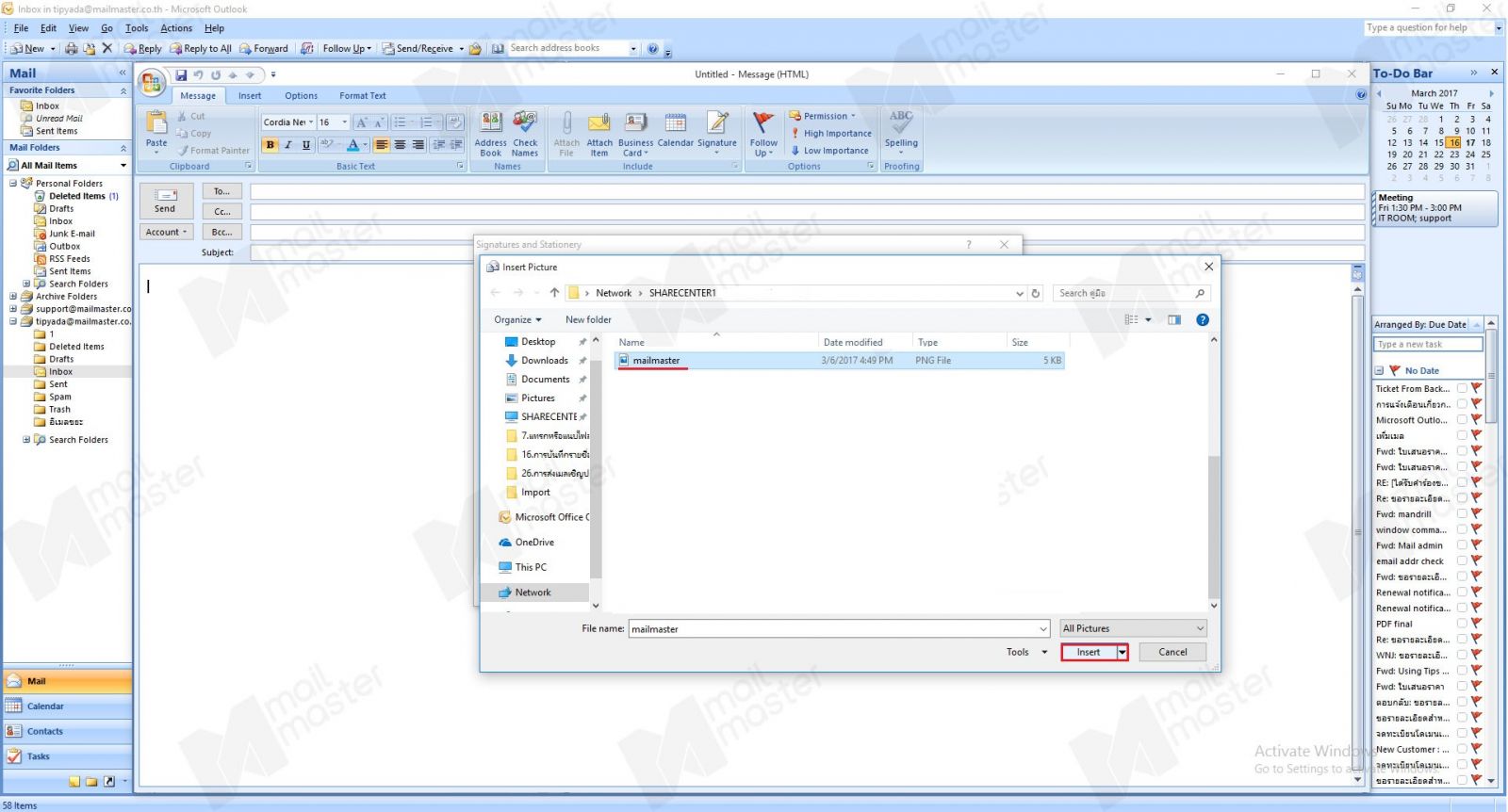Viewport: 1508px width, 812px height.
Task: Open the Insert button split arrow
Action: coord(1122,652)
